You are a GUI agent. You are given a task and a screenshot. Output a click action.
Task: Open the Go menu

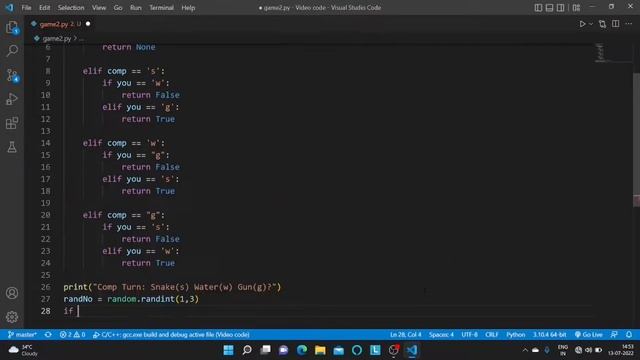tap(118, 8)
